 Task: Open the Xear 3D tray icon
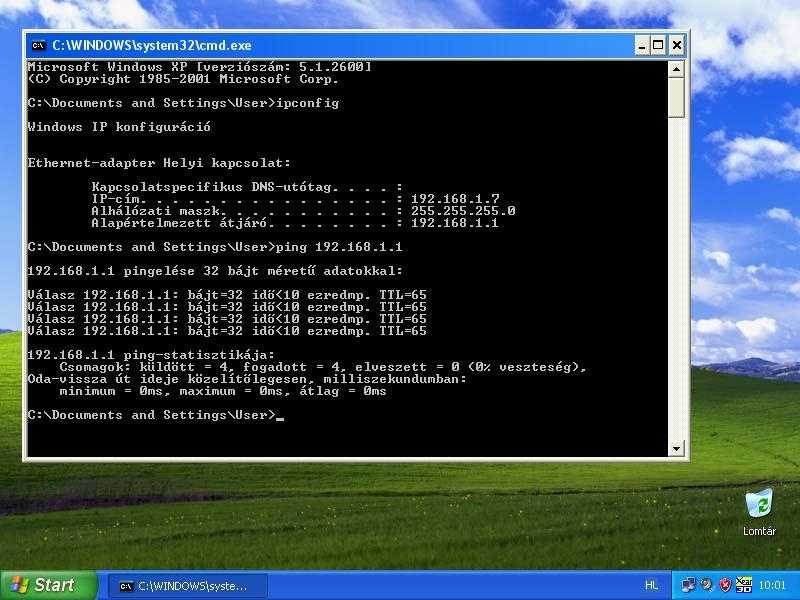[744, 585]
